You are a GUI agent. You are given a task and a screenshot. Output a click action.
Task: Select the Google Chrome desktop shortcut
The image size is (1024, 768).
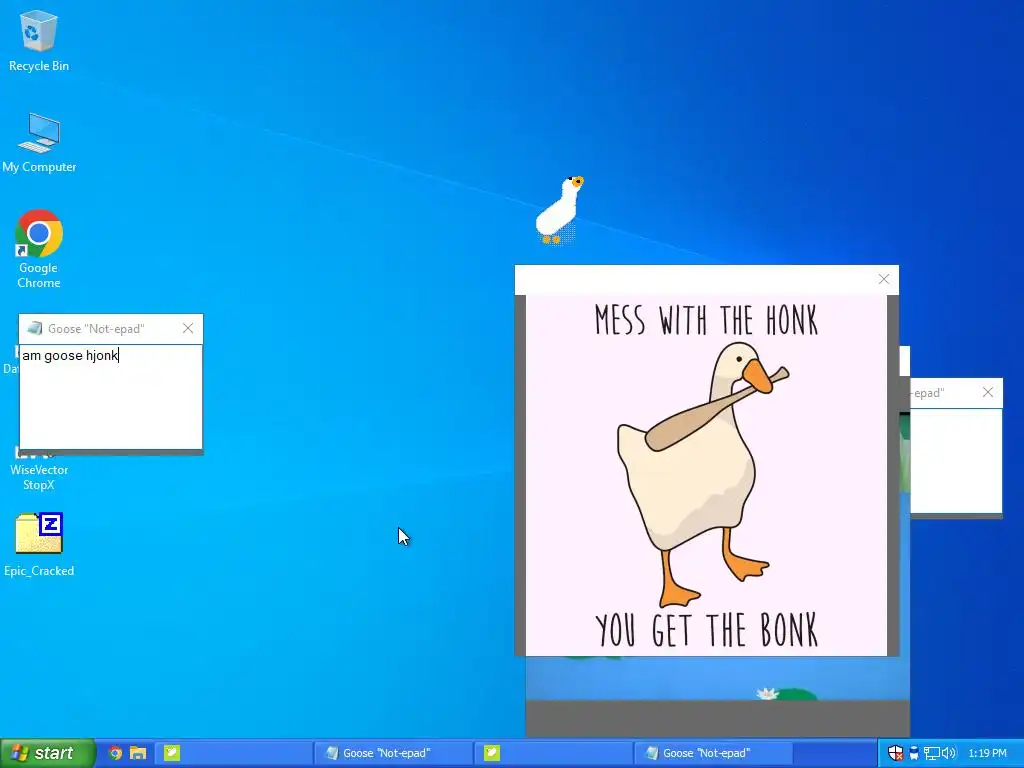point(39,249)
